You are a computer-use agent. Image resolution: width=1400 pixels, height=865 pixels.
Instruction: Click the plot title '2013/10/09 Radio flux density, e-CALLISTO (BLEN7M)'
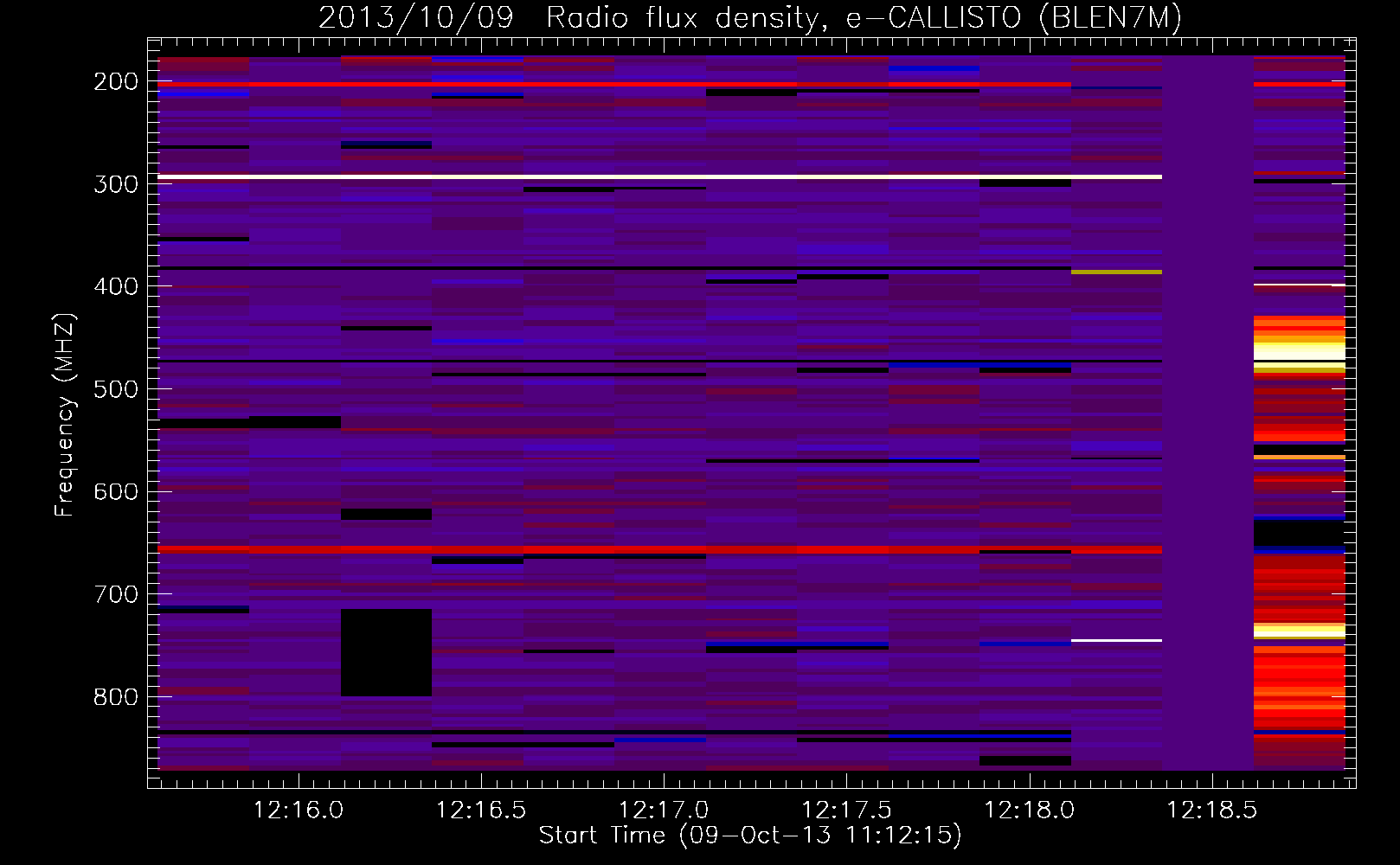tap(749, 17)
